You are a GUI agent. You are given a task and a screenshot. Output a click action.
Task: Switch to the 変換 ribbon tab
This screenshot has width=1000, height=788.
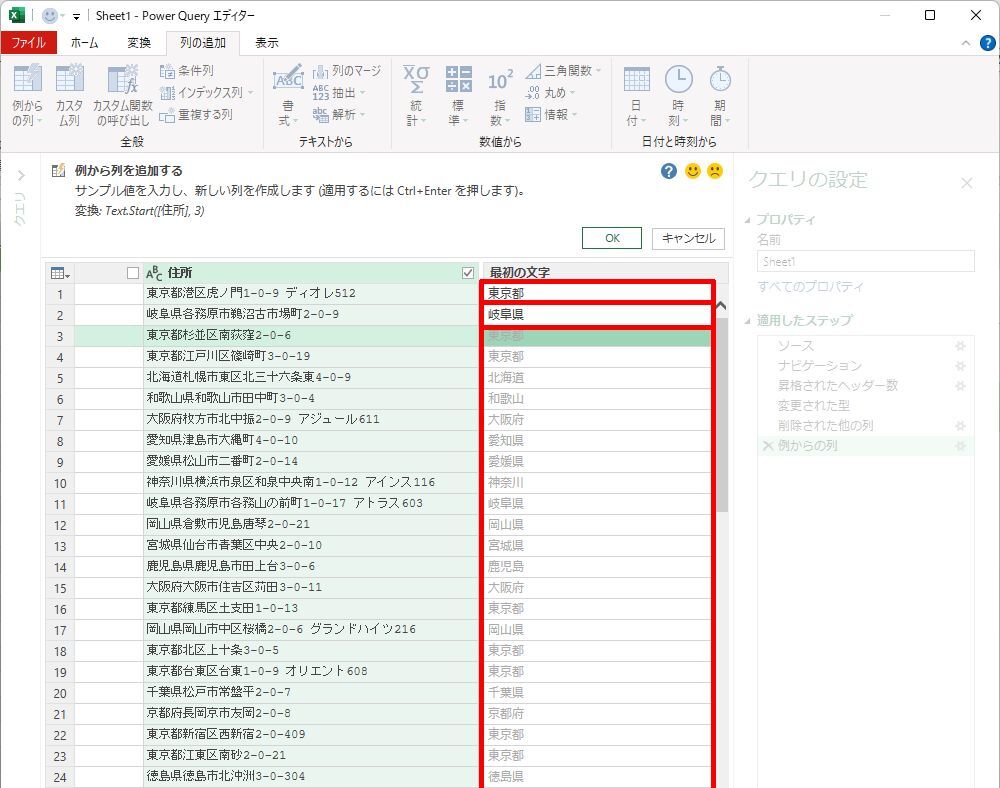click(x=139, y=43)
